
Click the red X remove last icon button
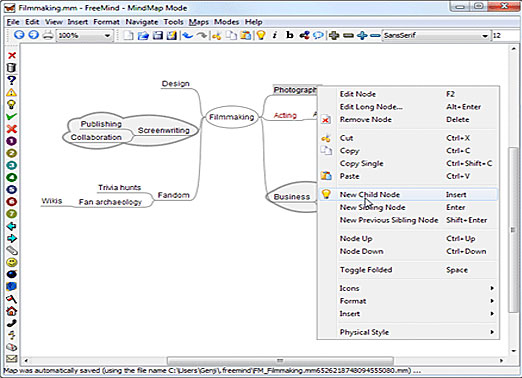[x=12, y=55]
